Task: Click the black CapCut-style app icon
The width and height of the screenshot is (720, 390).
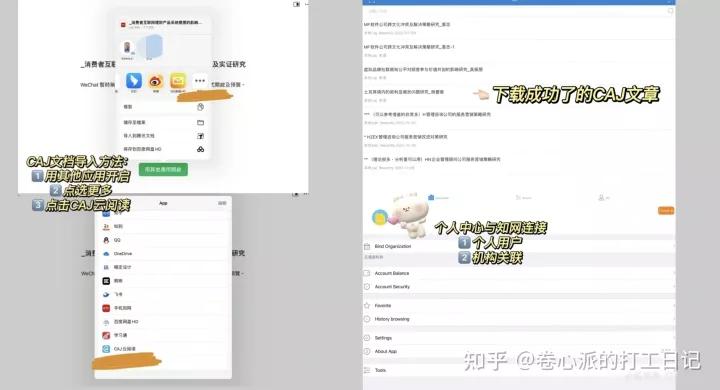Action: pos(106,281)
